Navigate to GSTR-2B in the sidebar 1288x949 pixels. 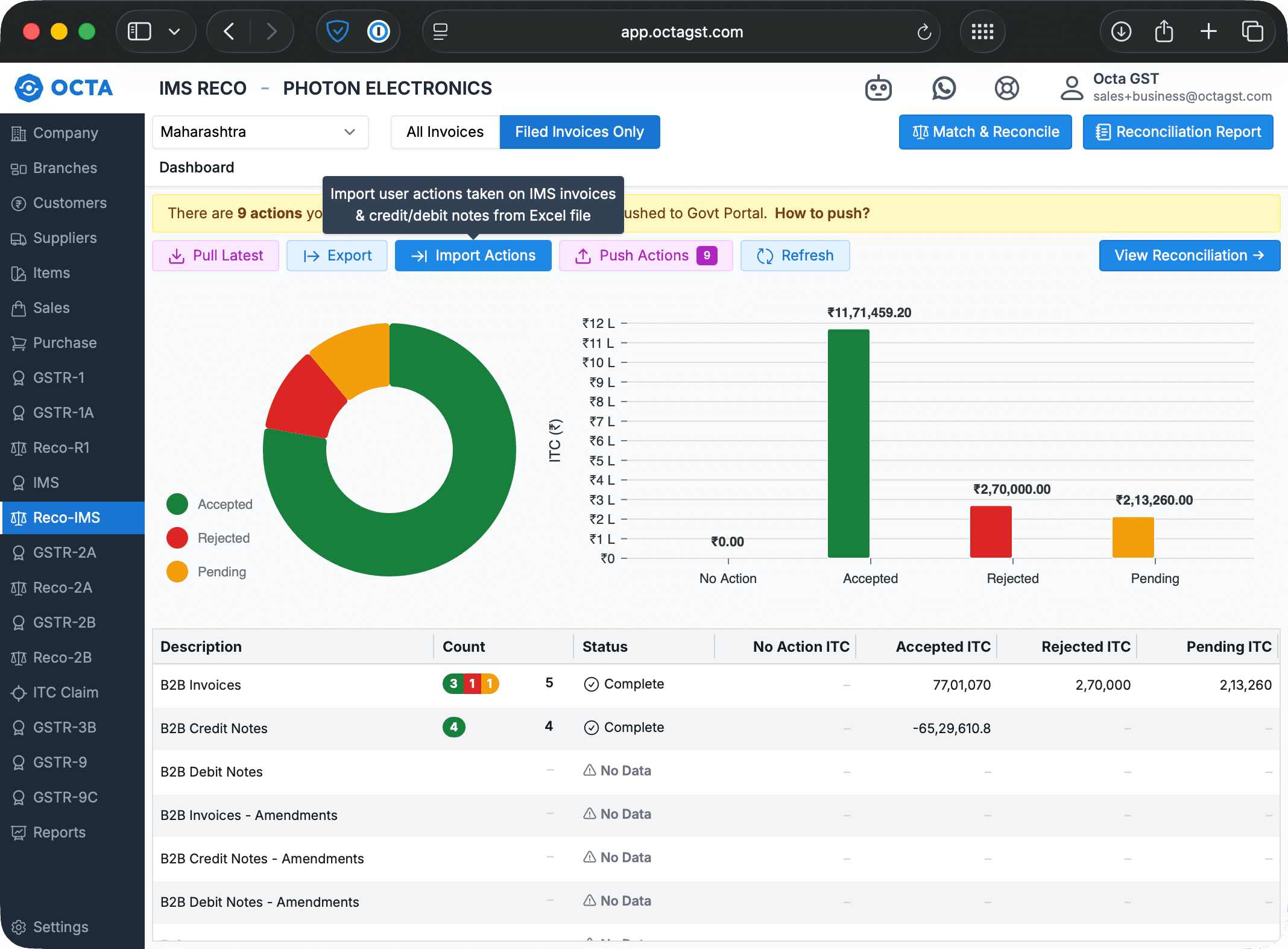pyautogui.click(x=64, y=622)
